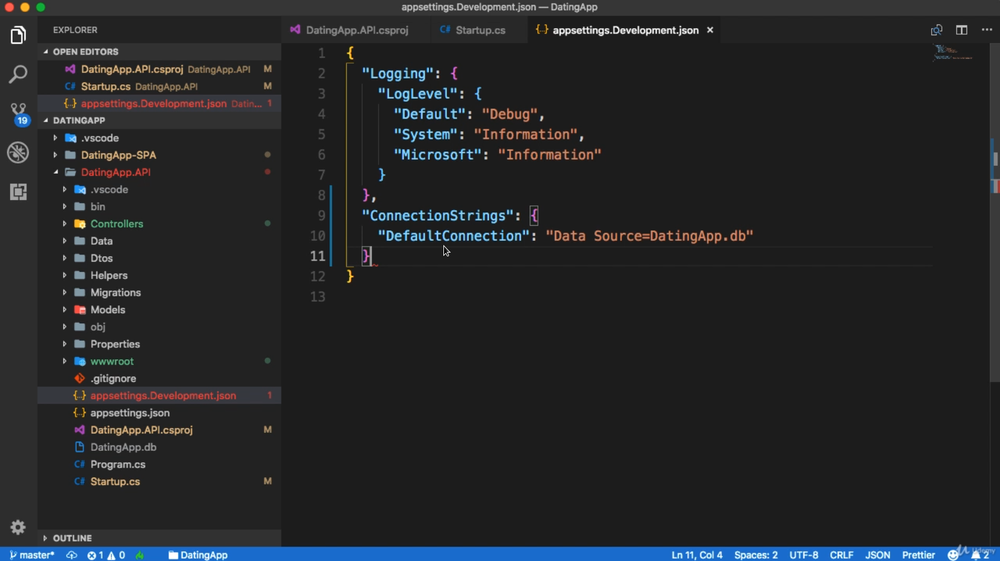Select Startup.cs in Open Editors

159,86
